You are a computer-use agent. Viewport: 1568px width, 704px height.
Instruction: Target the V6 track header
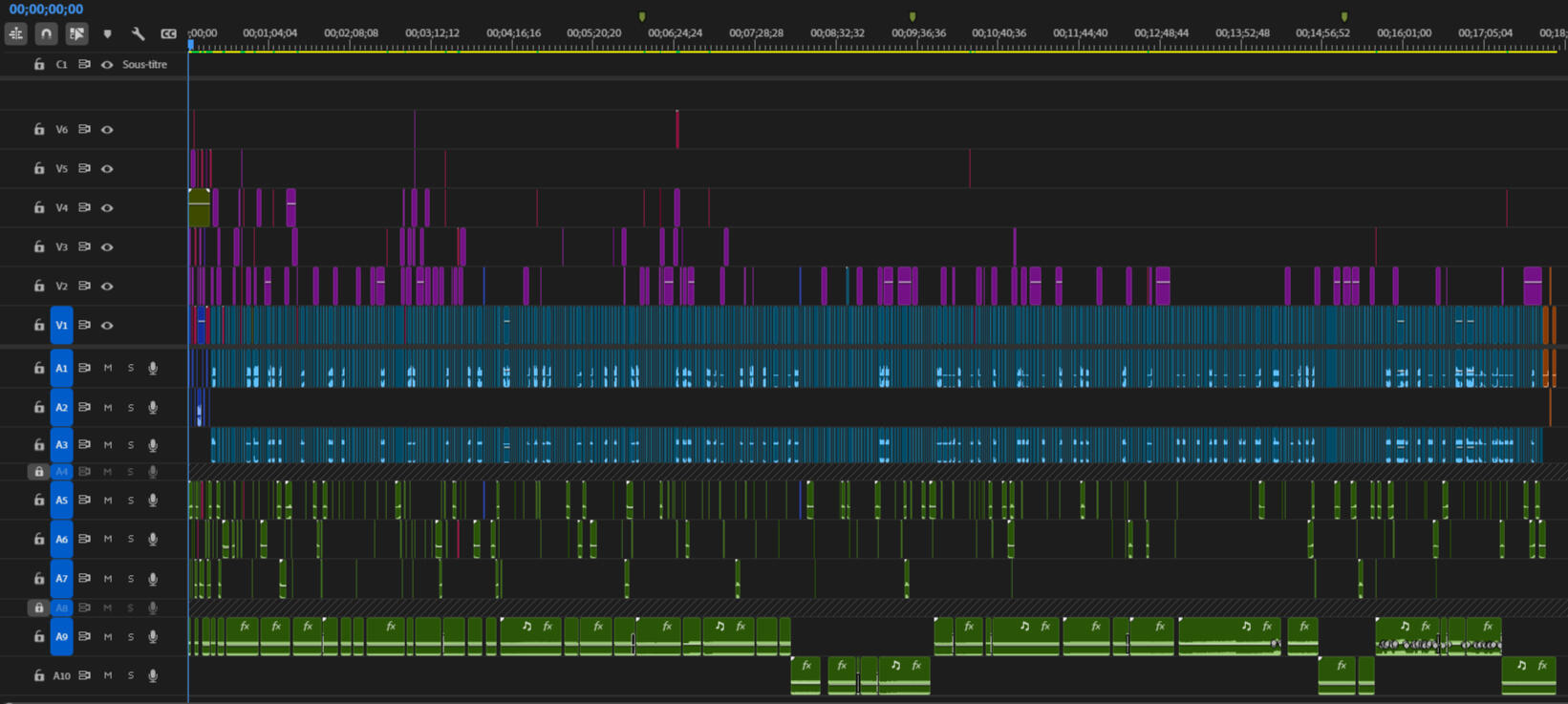pos(61,129)
